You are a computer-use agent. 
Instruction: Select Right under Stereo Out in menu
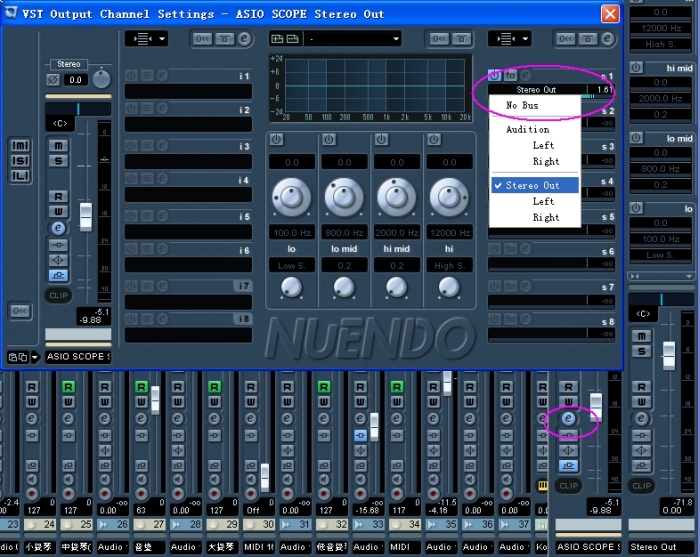(535, 217)
